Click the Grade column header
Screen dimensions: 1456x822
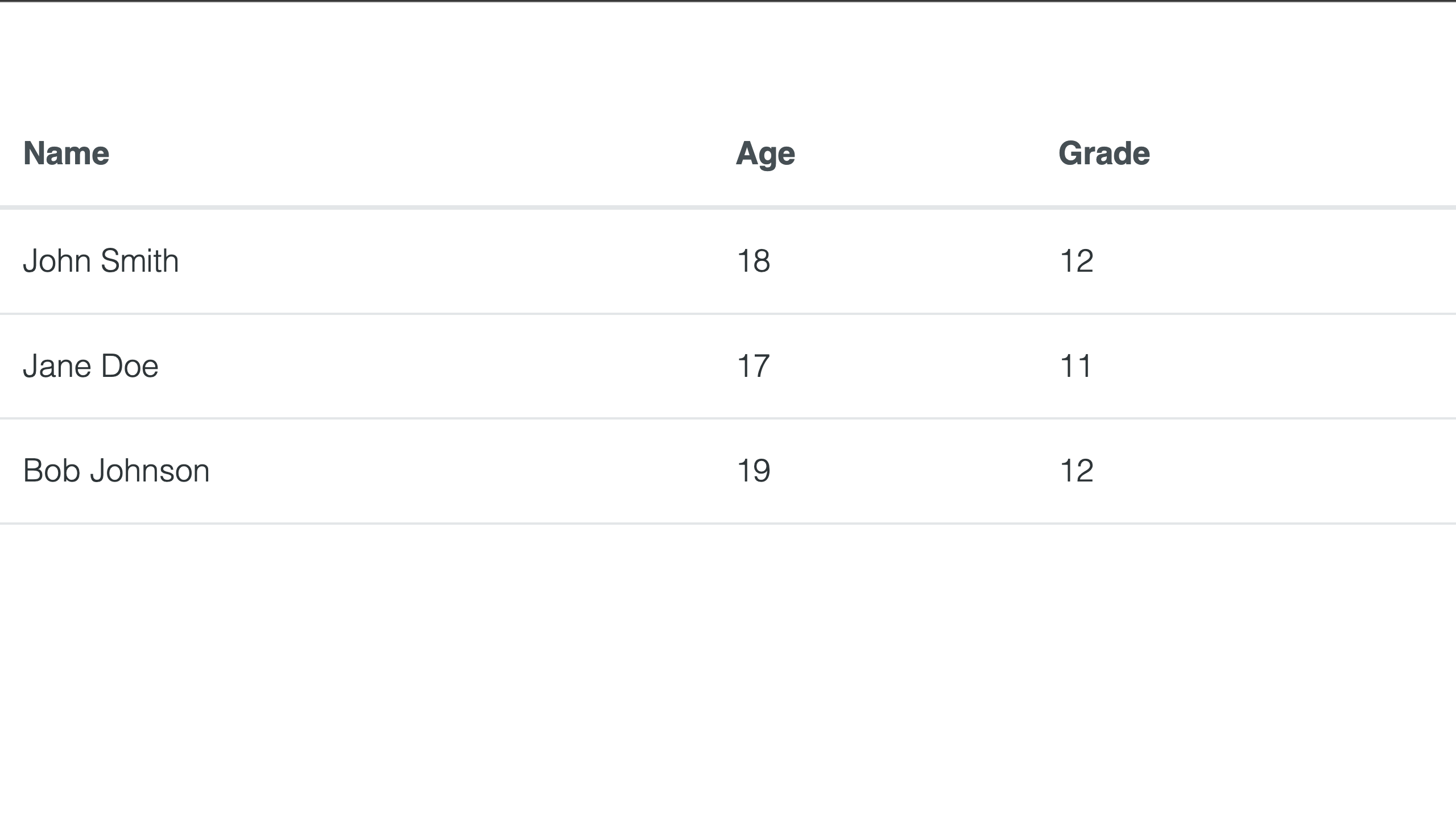[1104, 153]
